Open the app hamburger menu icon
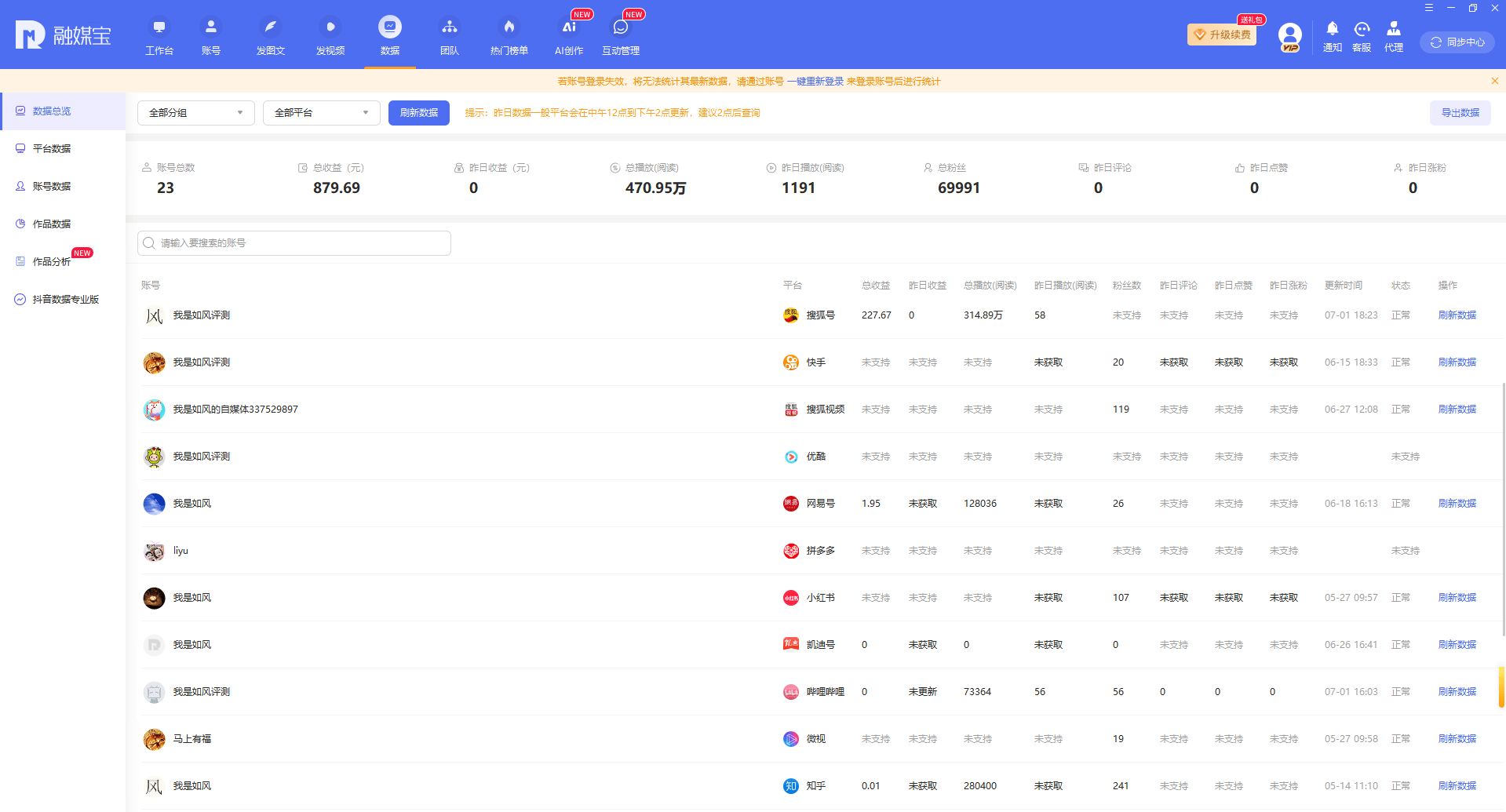 1429,8
